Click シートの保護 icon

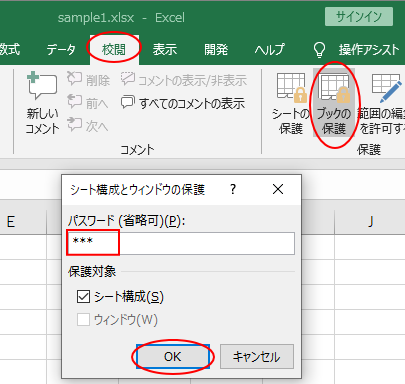click(x=291, y=103)
